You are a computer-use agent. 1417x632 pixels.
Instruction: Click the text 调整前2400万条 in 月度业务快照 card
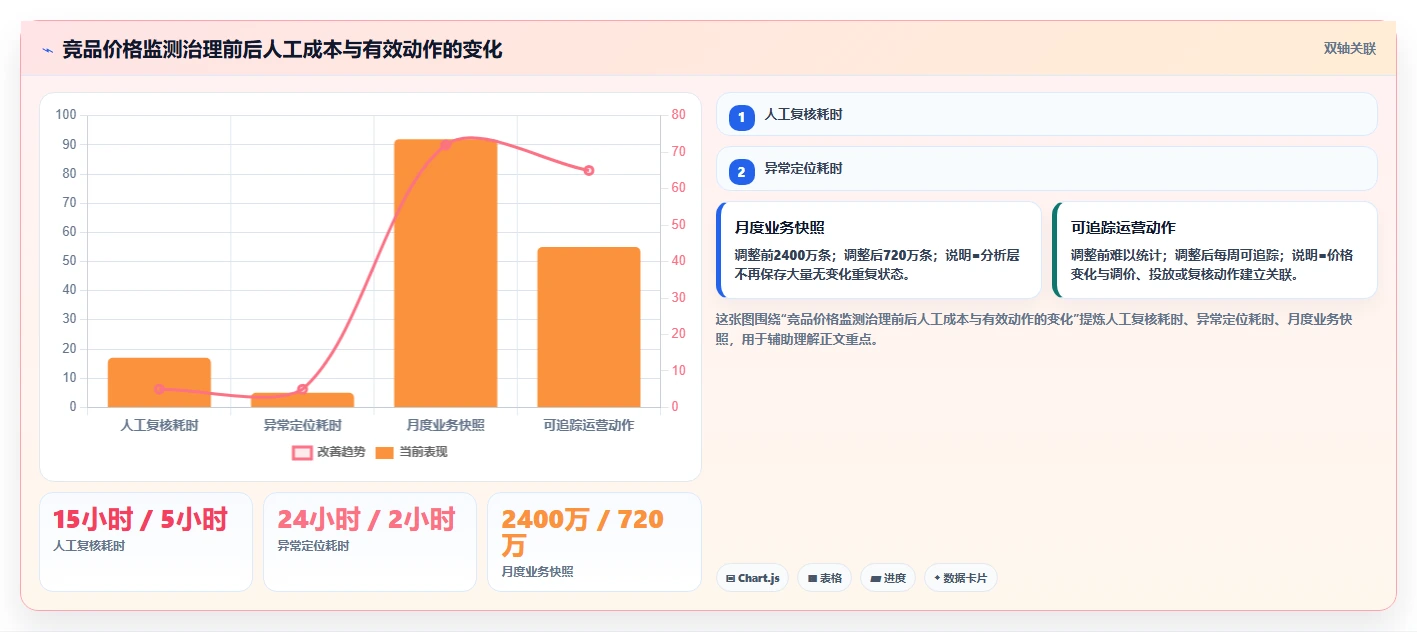[x=785, y=255]
